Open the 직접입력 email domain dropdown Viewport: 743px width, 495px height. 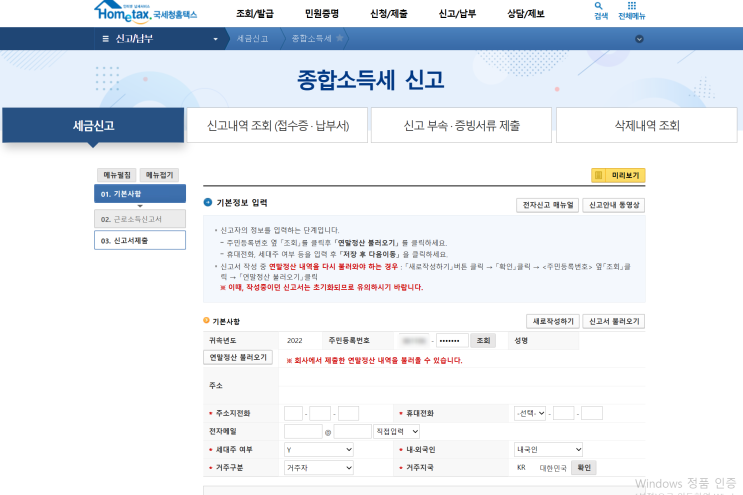(x=397, y=432)
